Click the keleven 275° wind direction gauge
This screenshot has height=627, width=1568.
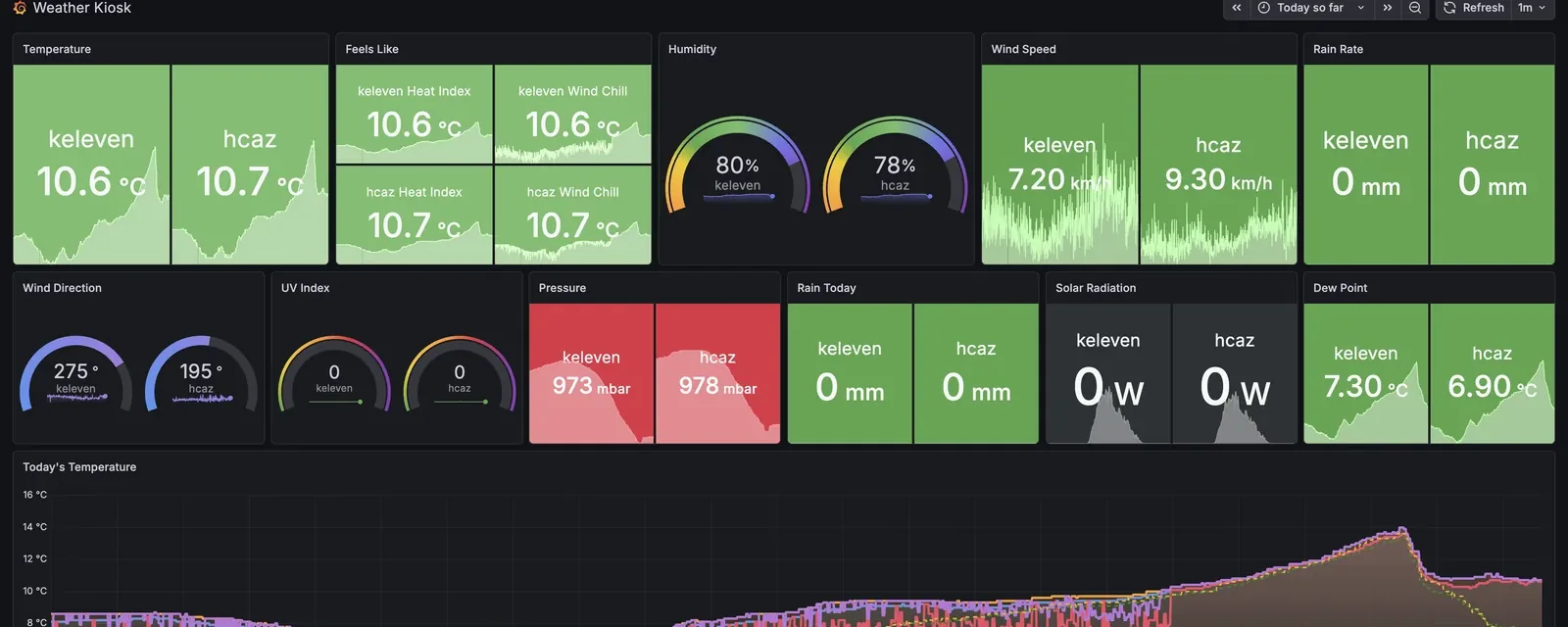coord(75,374)
